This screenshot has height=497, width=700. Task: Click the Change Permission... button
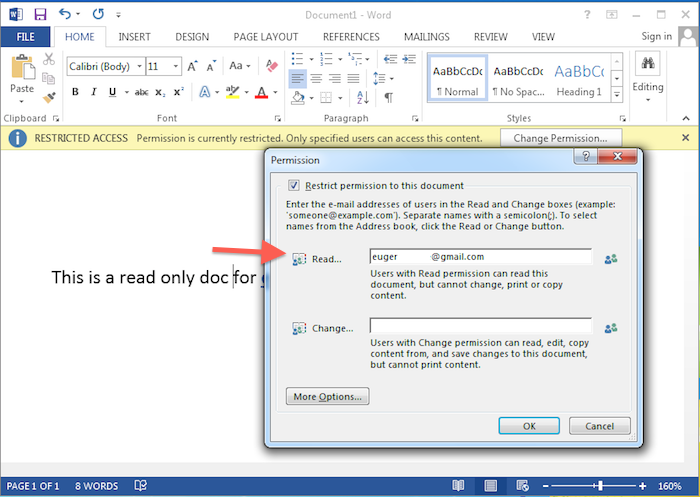coord(561,138)
